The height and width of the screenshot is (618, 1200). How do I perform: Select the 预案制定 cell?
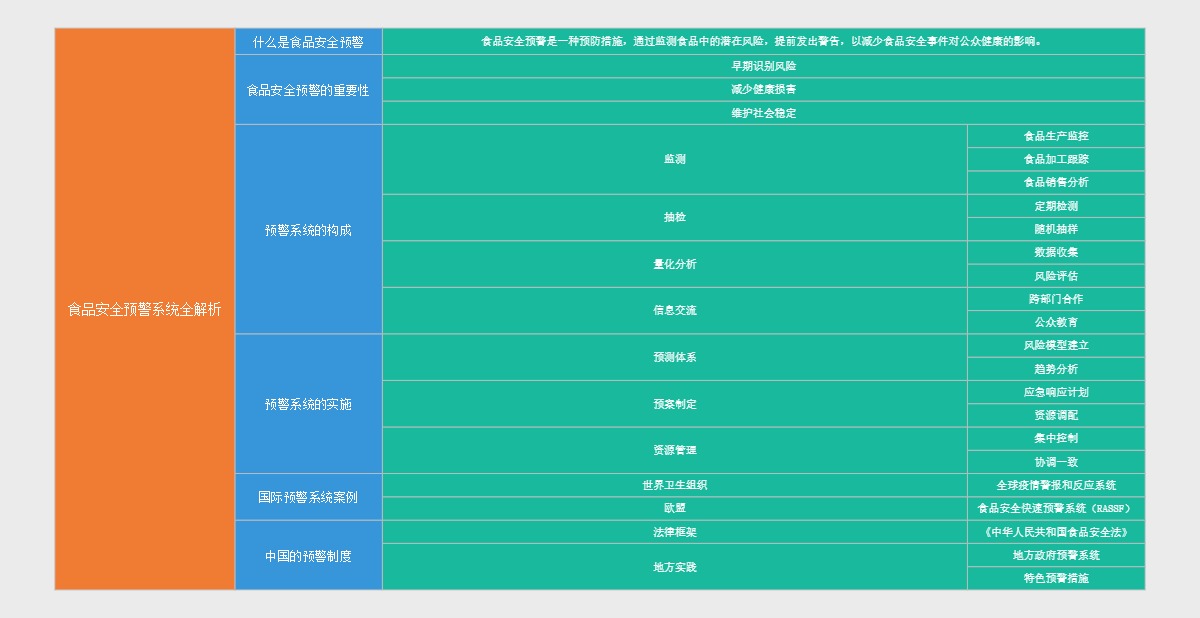point(674,404)
